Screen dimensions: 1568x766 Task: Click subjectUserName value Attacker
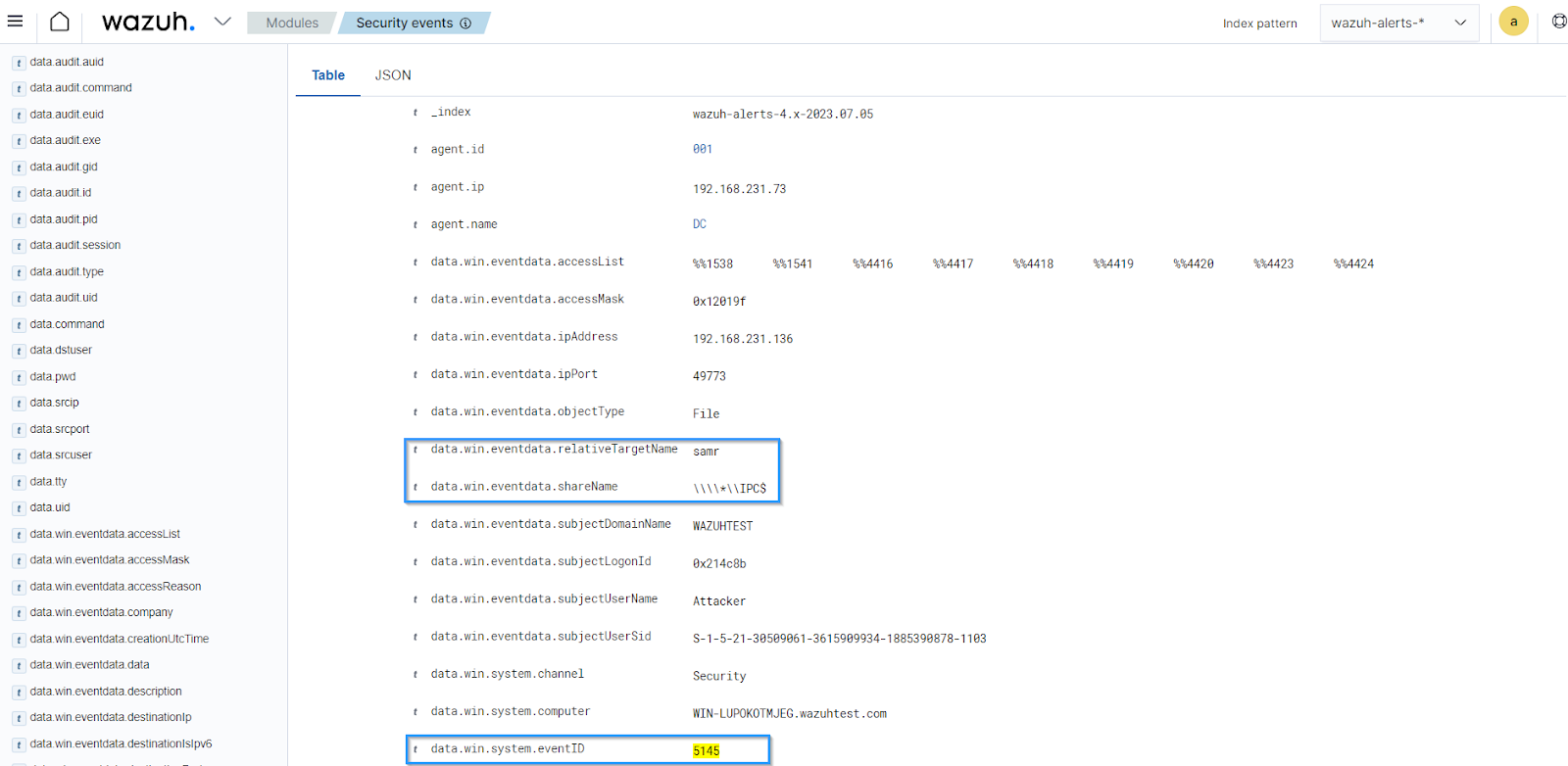tap(719, 601)
